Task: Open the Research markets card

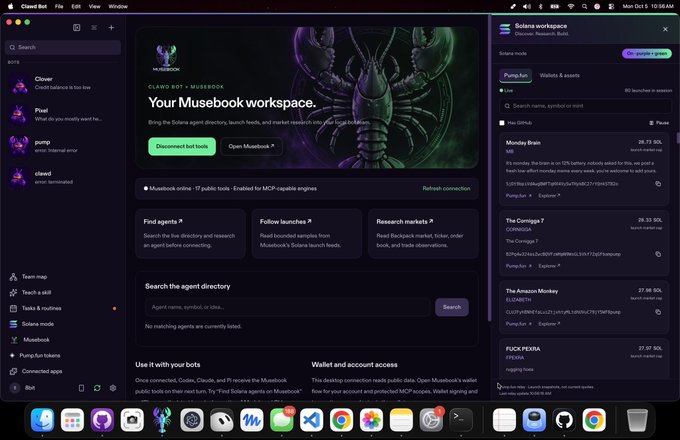Action: (x=423, y=234)
